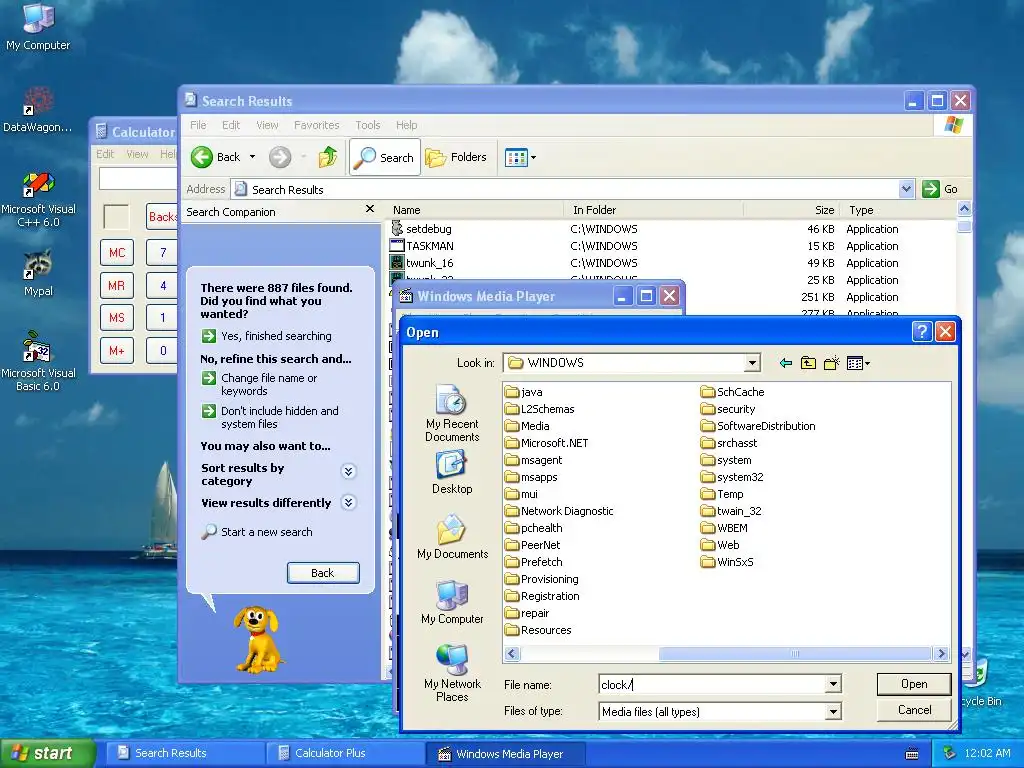This screenshot has height=768, width=1024.
Task: Select the setdebug application result
Action: pos(421,229)
